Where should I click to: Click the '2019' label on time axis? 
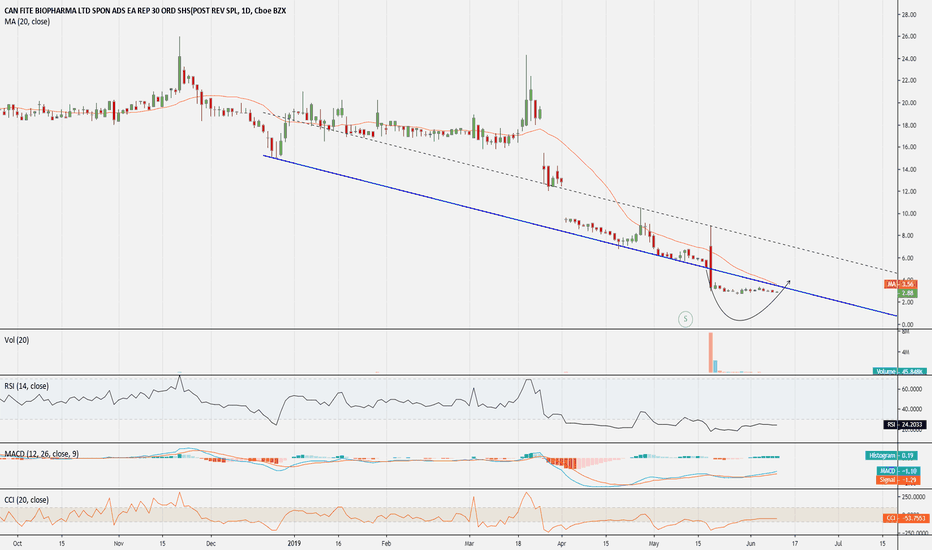[294, 543]
